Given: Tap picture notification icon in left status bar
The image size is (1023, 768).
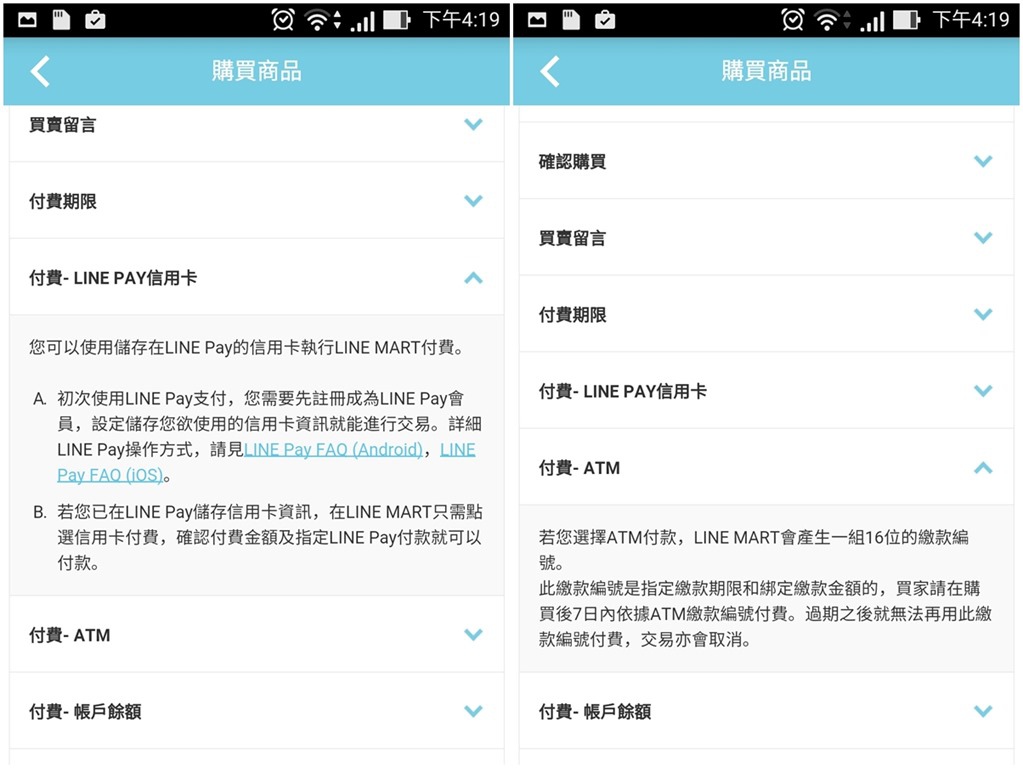Looking at the screenshot, I should (x=27, y=20).
